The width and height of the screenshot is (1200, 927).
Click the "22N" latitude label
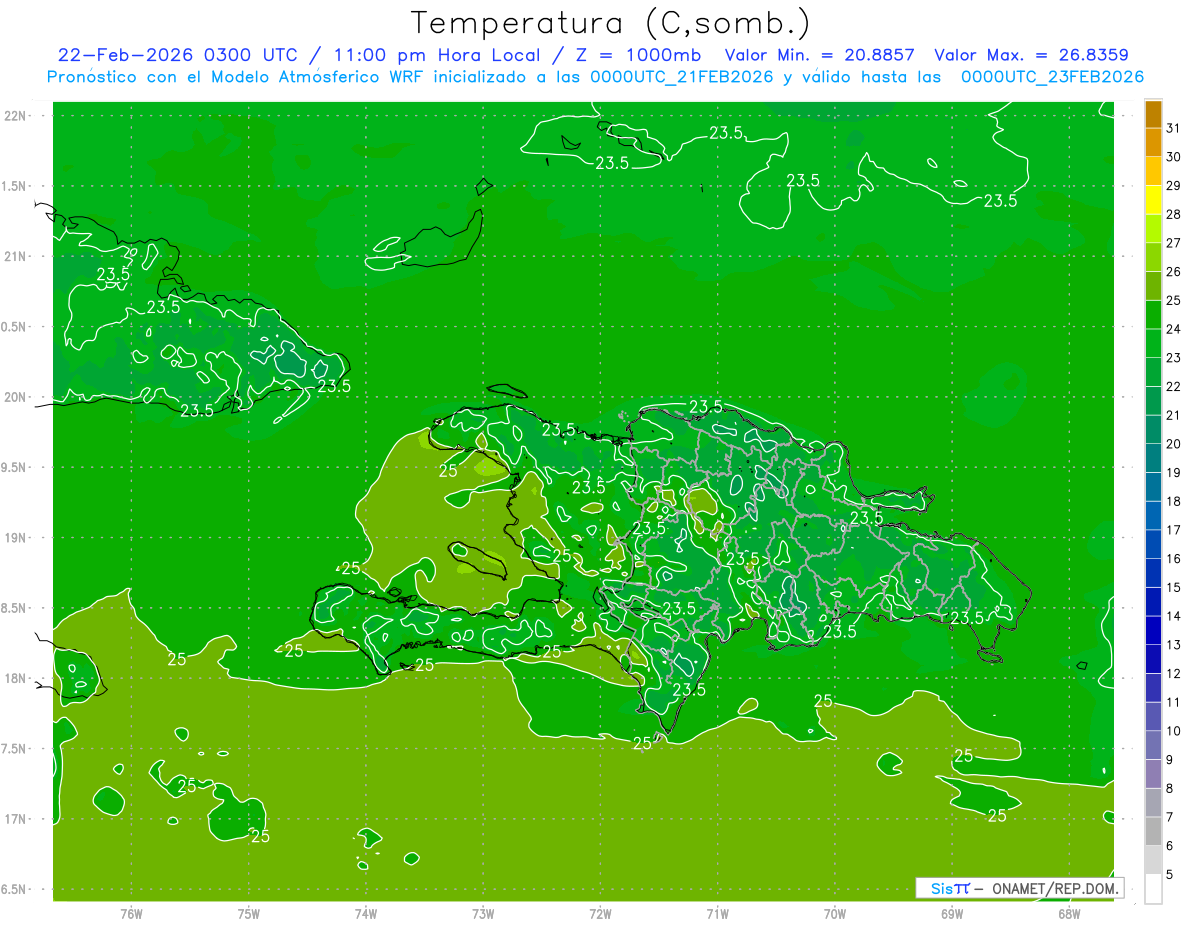pos(14,115)
